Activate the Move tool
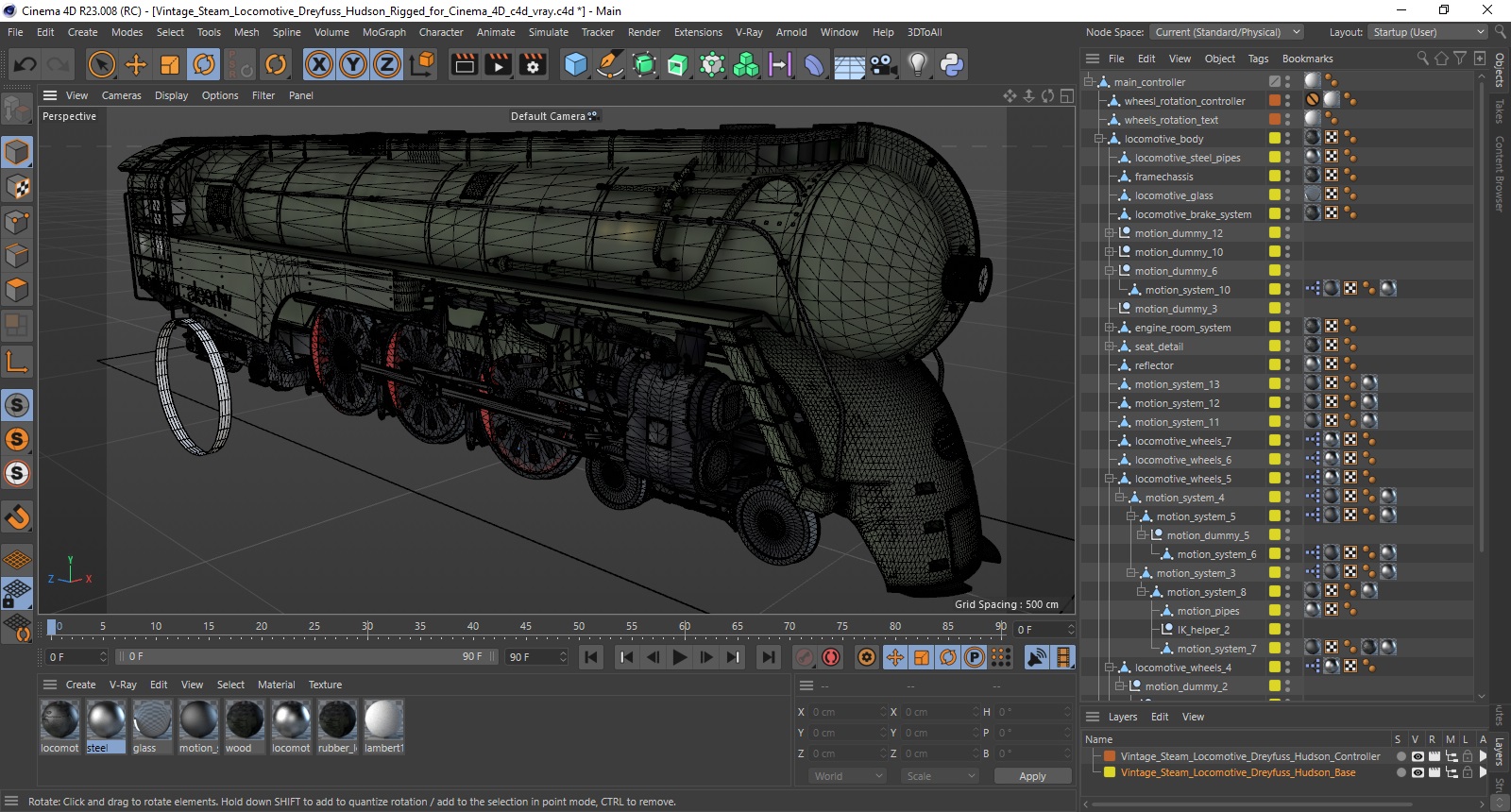 click(x=136, y=64)
